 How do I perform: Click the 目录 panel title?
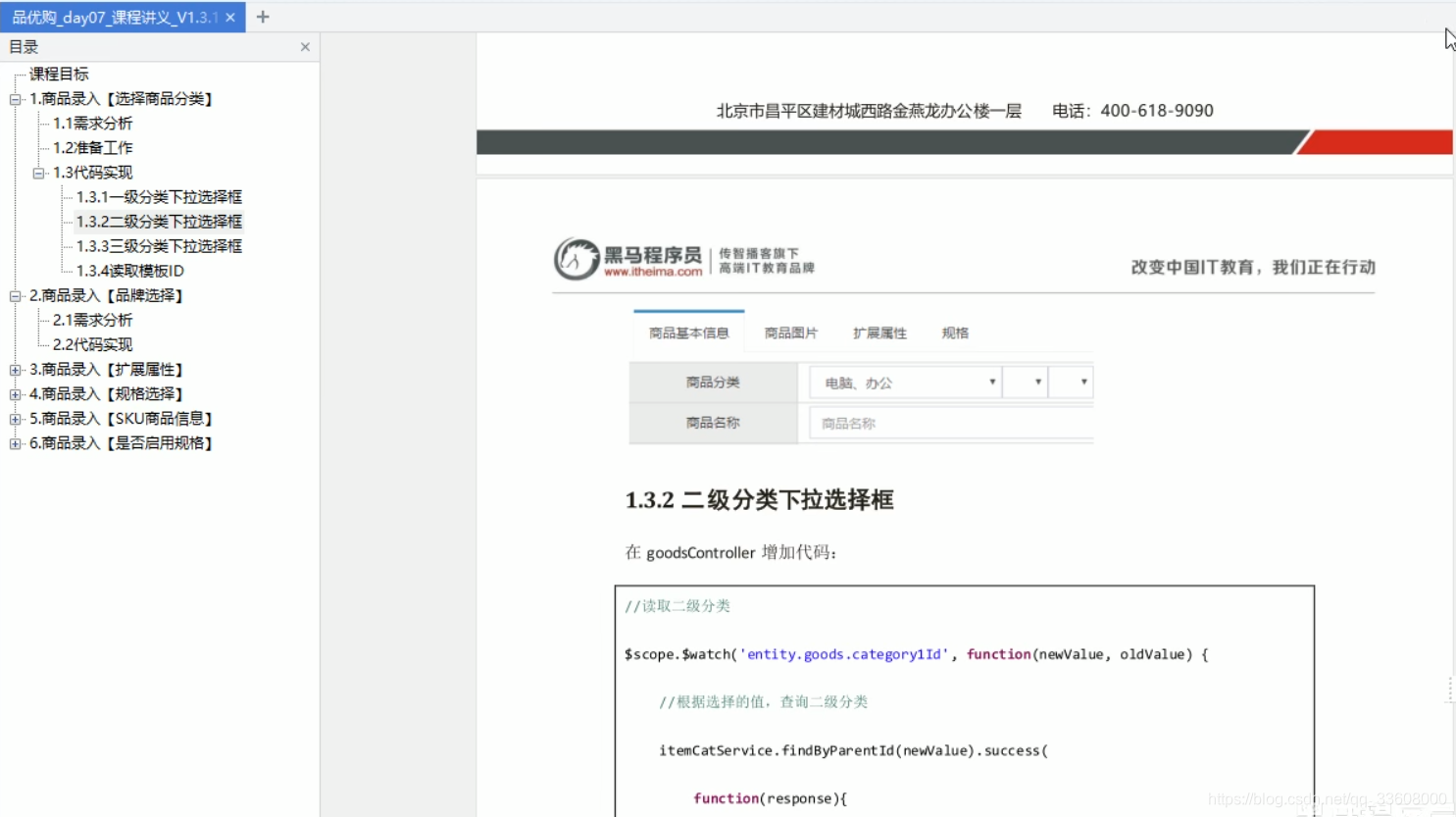click(x=24, y=47)
